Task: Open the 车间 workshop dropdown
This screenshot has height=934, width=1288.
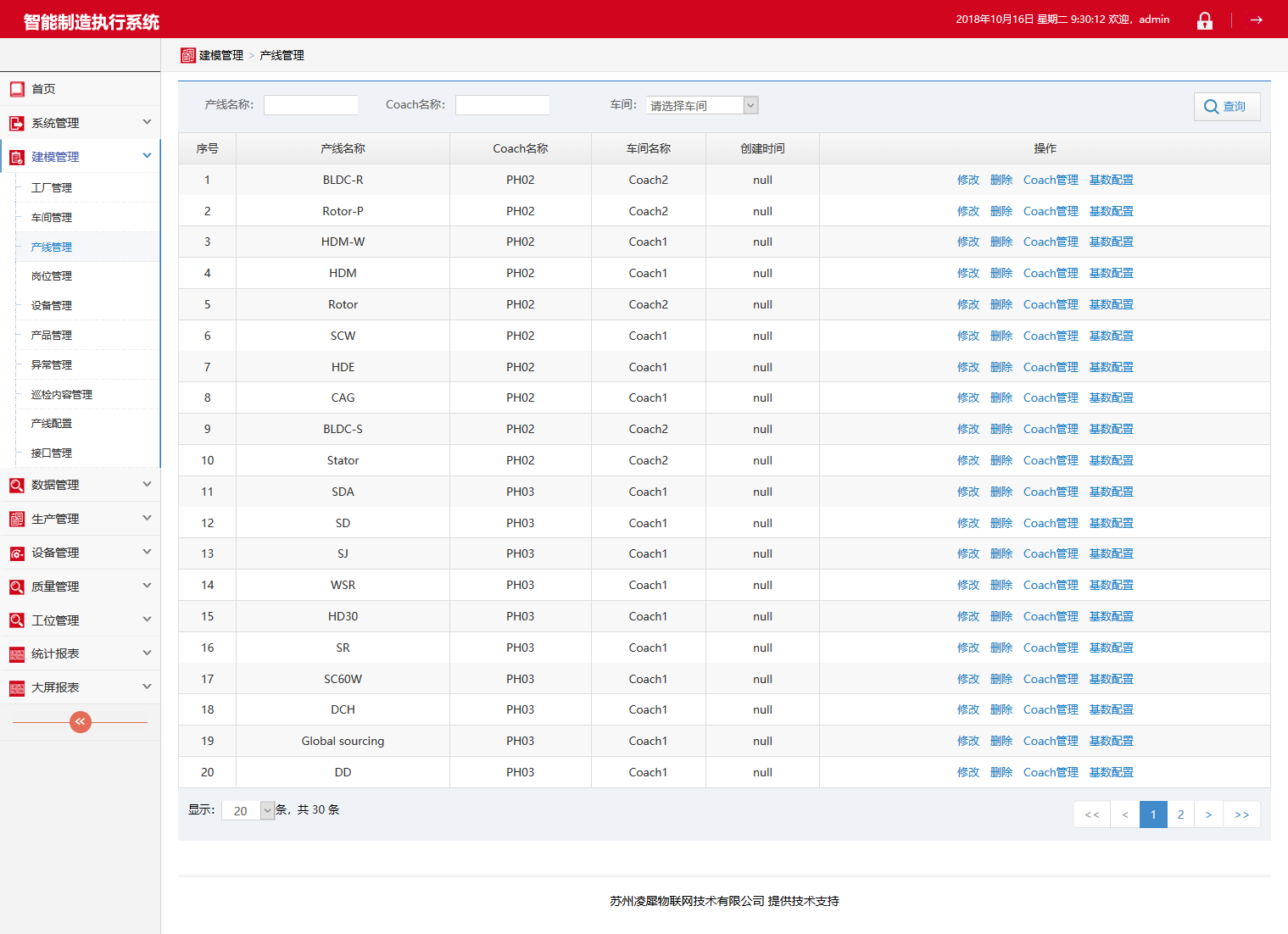Action: click(x=702, y=105)
